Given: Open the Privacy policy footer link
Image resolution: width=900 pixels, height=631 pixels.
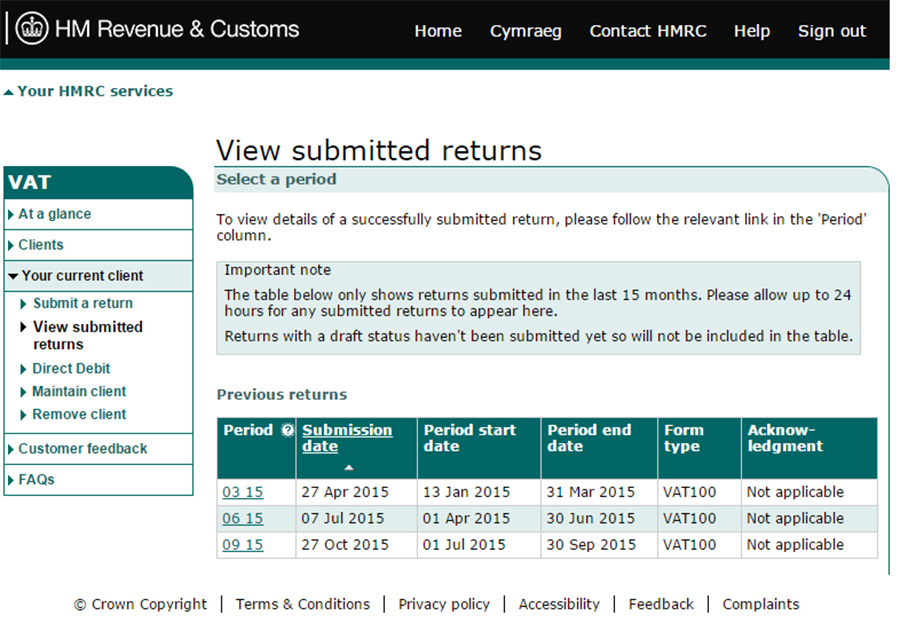Looking at the screenshot, I should tap(444, 604).
